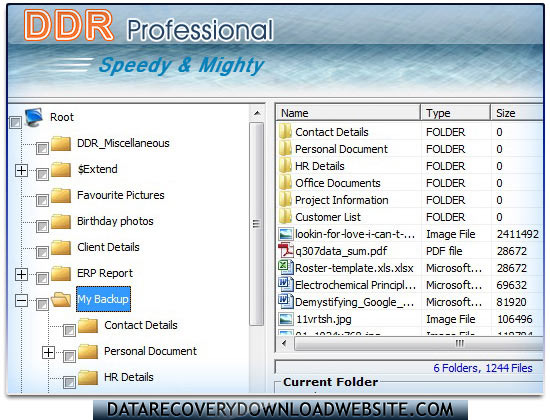550x420 pixels.
Task: Click the Favourite Pictures folder icon
Action: pyautogui.click(x=61, y=195)
